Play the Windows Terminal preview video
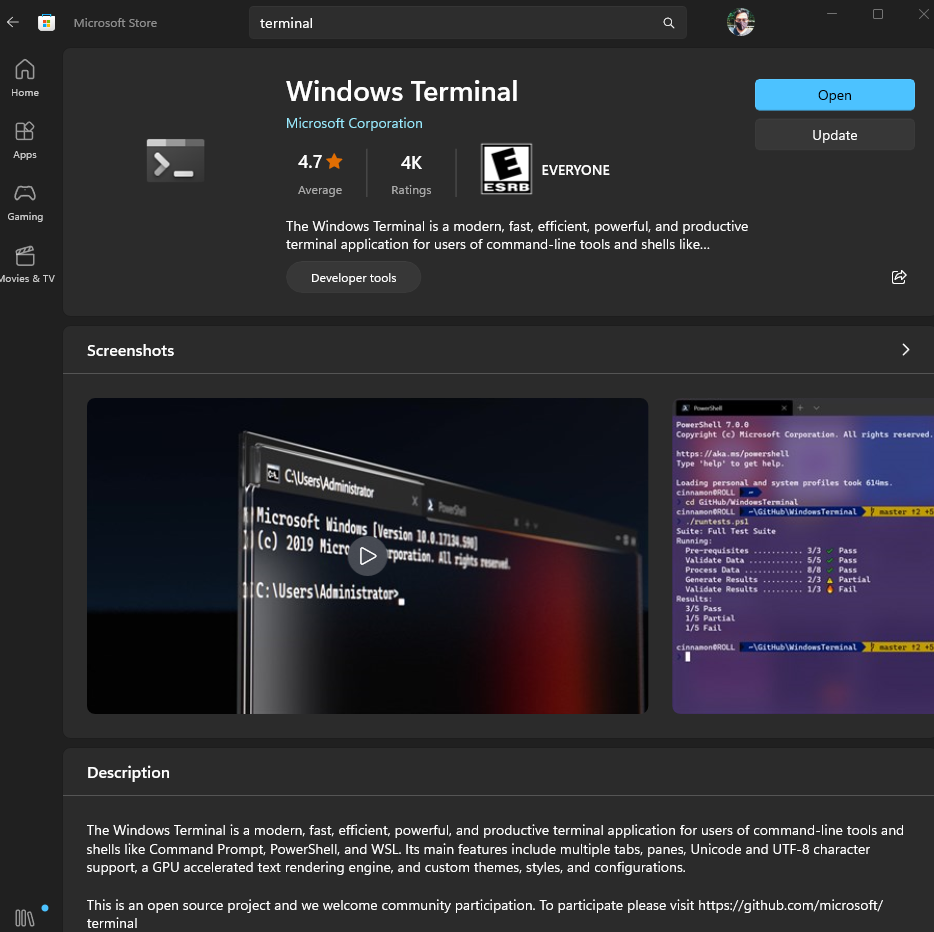The width and height of the screenshot is (934, 932). coord(367,555)
